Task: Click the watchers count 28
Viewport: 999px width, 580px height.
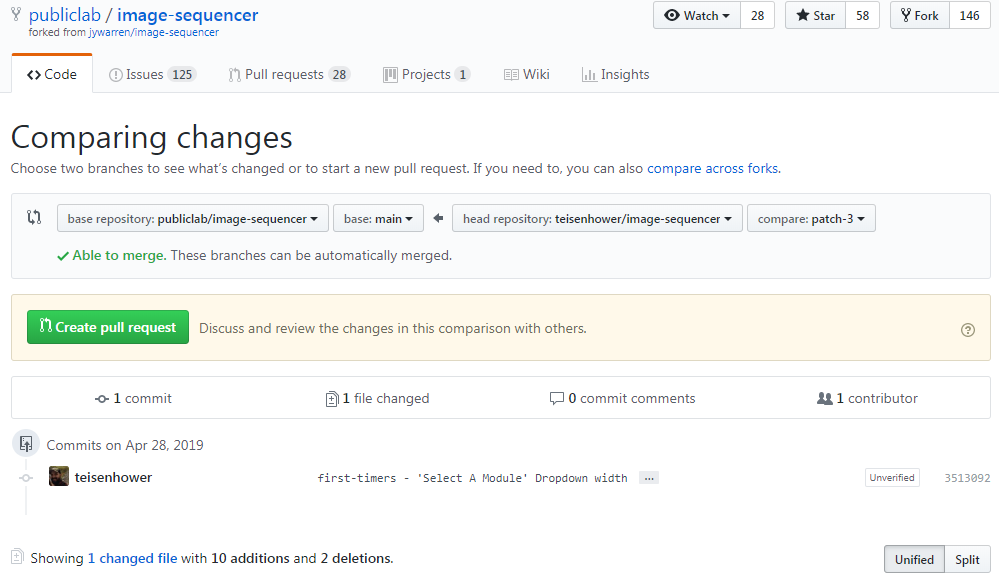Action: point(757,15)
